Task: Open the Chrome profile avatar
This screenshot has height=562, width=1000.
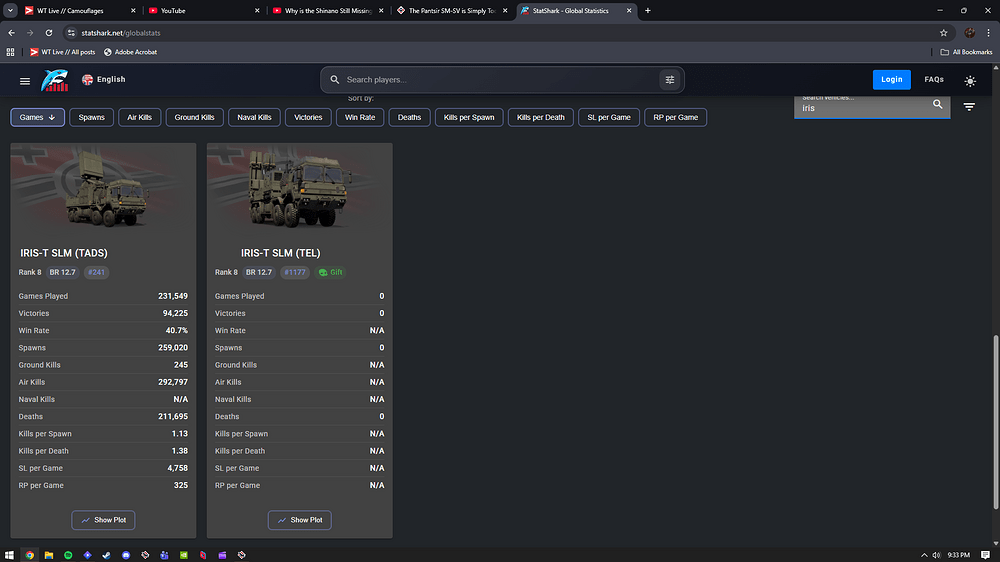Action: click(970, 33)
